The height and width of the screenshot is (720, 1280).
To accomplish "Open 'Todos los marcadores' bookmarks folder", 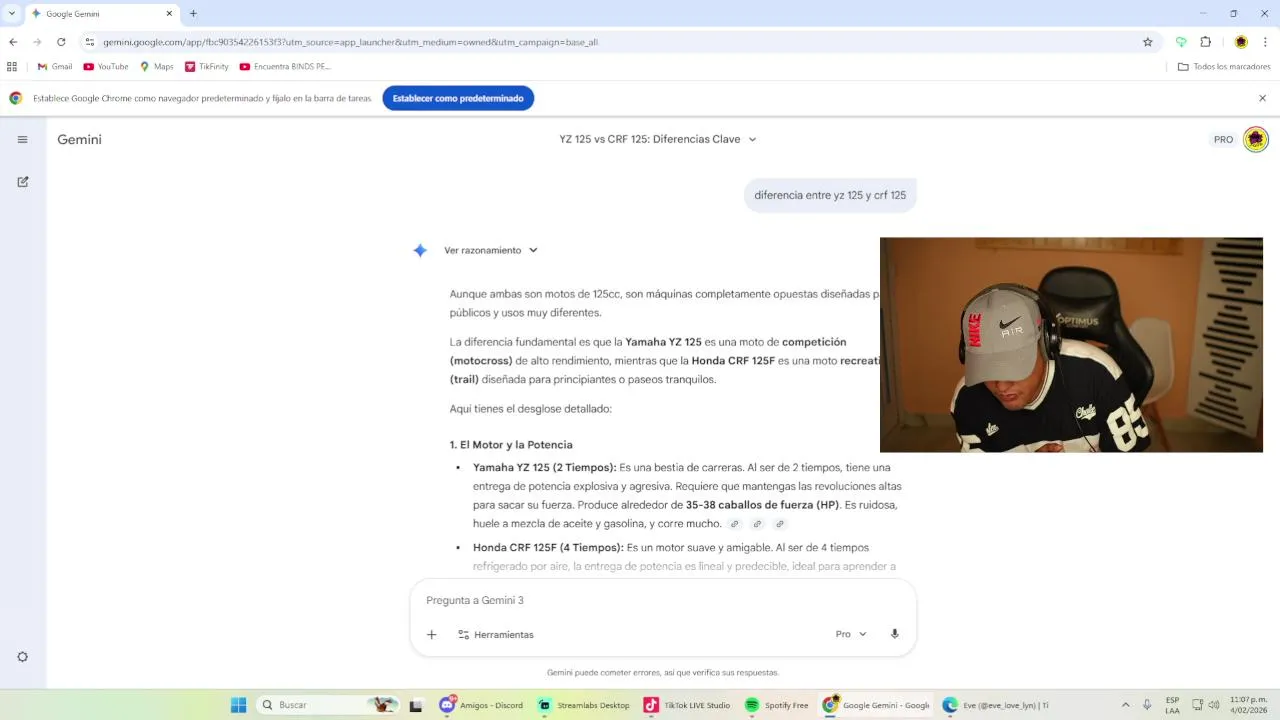I will (x=1224, y=67).
